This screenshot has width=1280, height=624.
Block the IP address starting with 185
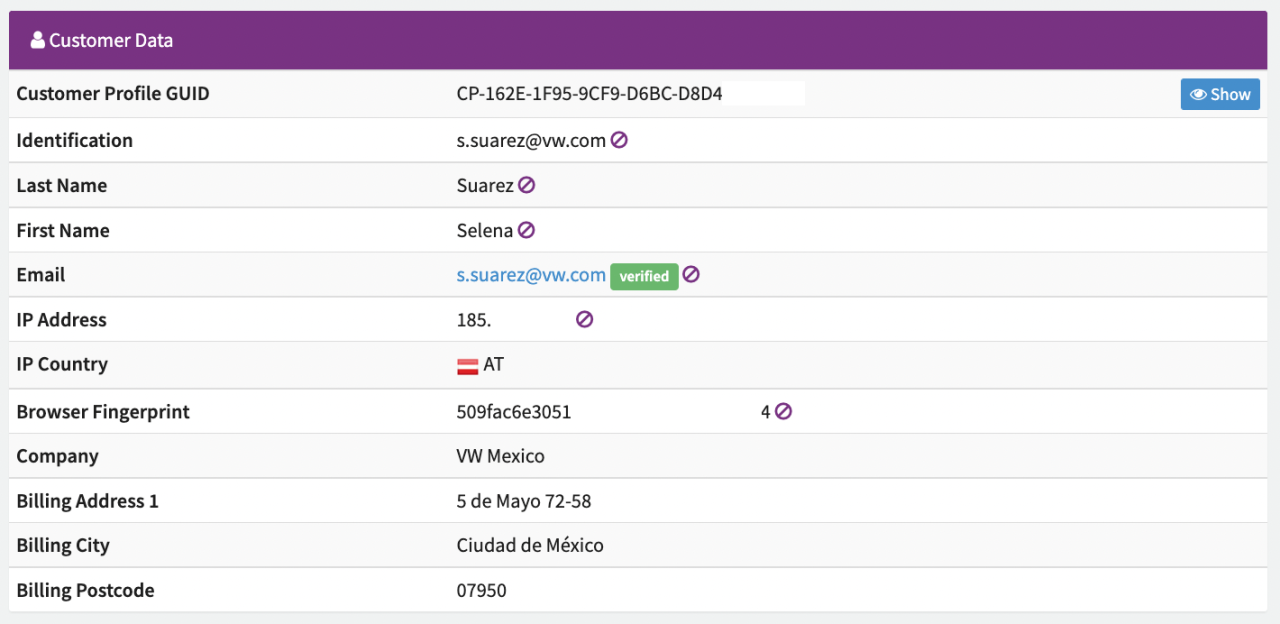[x=585, y=319]
